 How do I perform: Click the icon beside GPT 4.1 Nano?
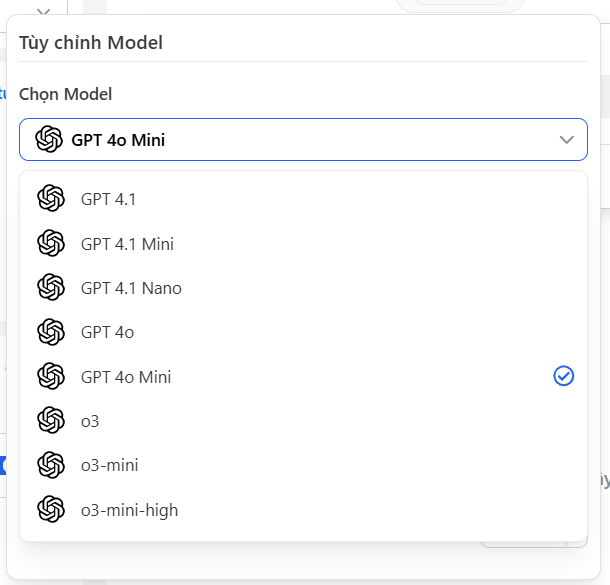pyautogui.click(x=51, y=288)
